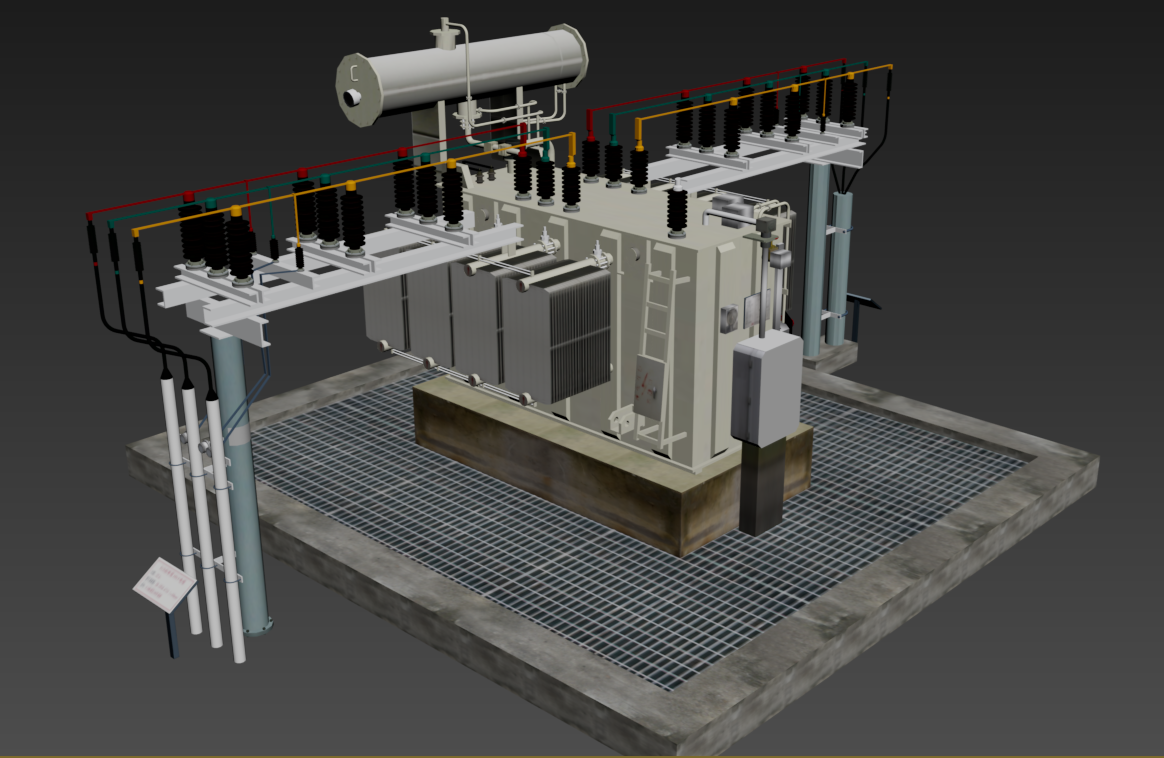Select the cylindrical oil conservator tank

(470, 70)
